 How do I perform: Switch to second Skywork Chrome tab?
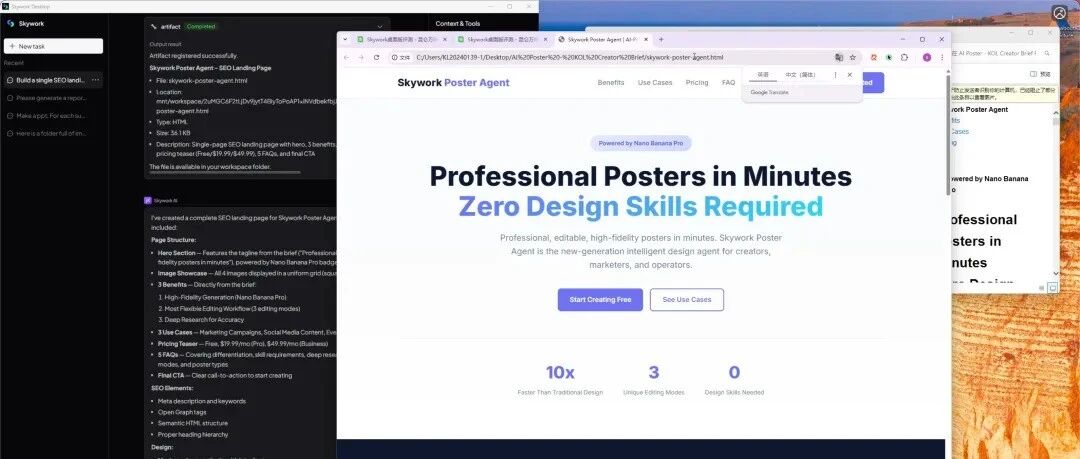501,39
